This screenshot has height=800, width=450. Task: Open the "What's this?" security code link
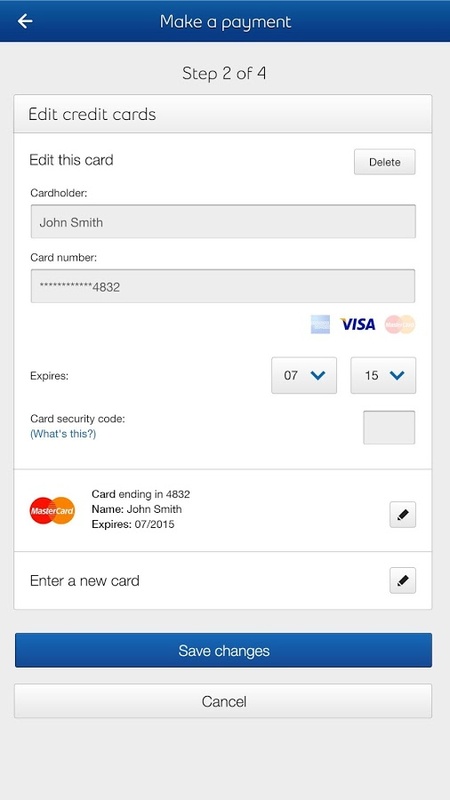click(63, 434)
